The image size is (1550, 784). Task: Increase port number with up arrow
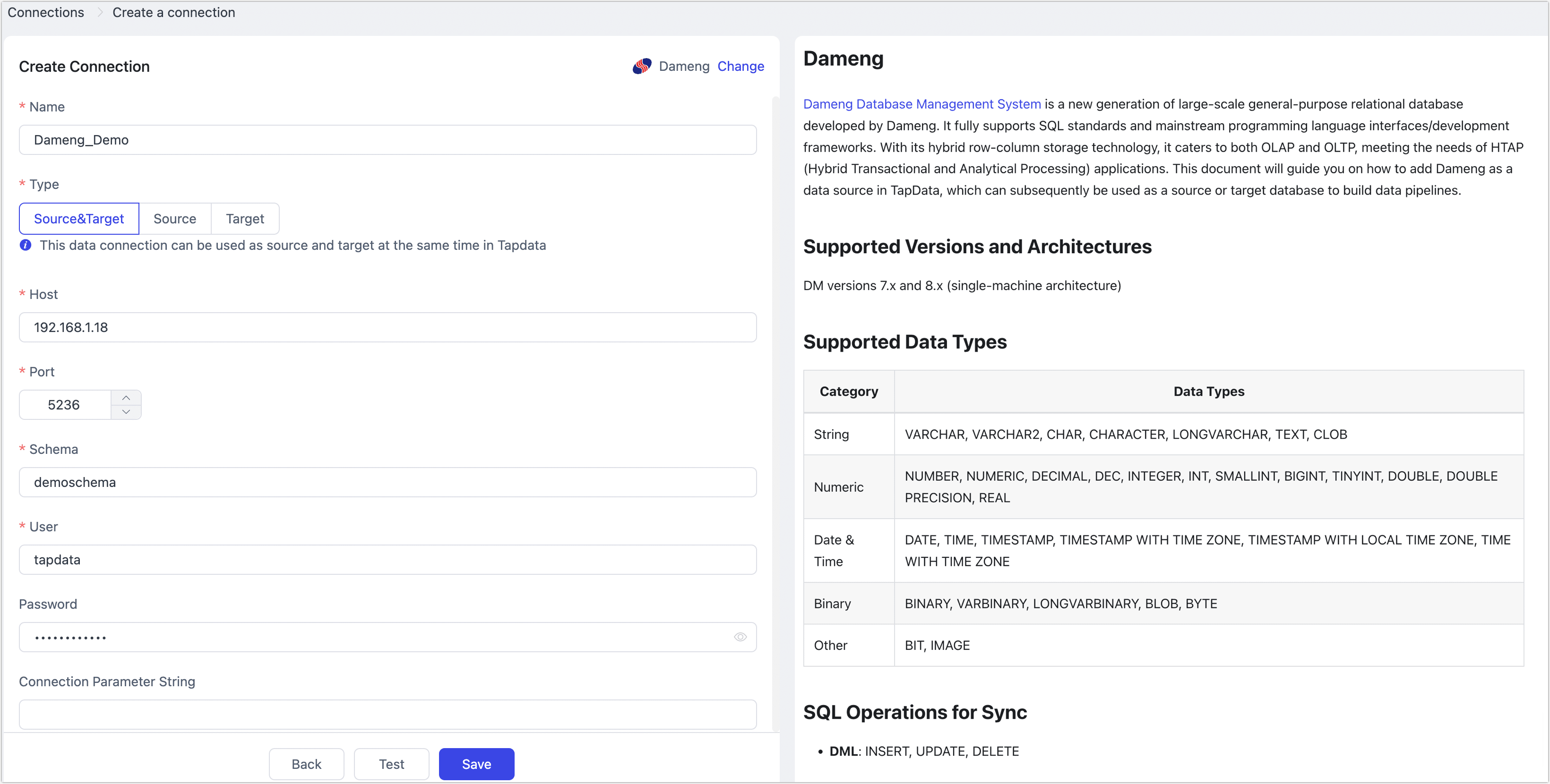point(126,398)
